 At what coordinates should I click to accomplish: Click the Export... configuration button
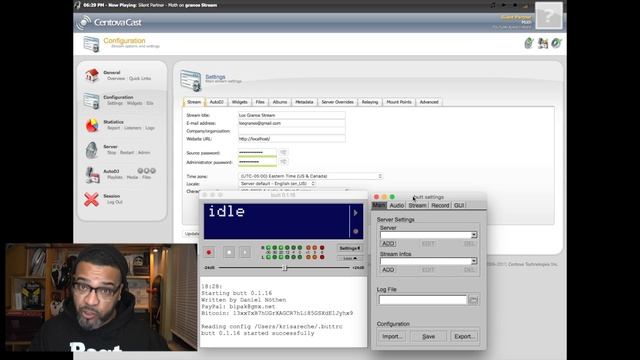464,336
